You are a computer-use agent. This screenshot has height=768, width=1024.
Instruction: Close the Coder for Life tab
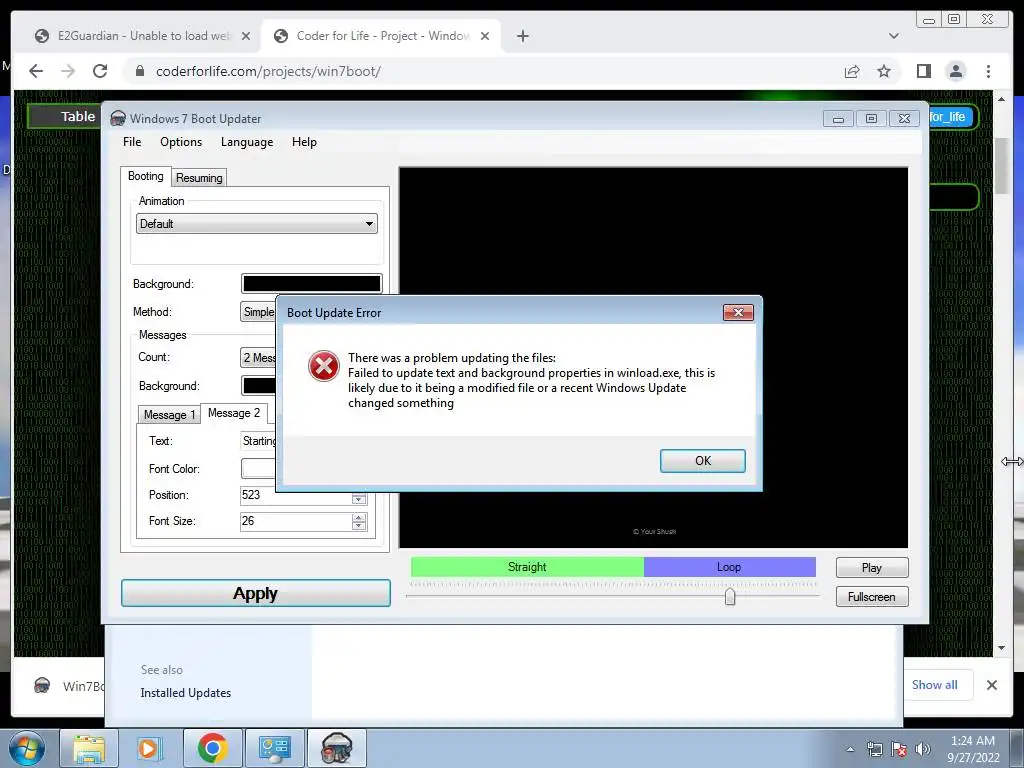click(x=485, y=36)
